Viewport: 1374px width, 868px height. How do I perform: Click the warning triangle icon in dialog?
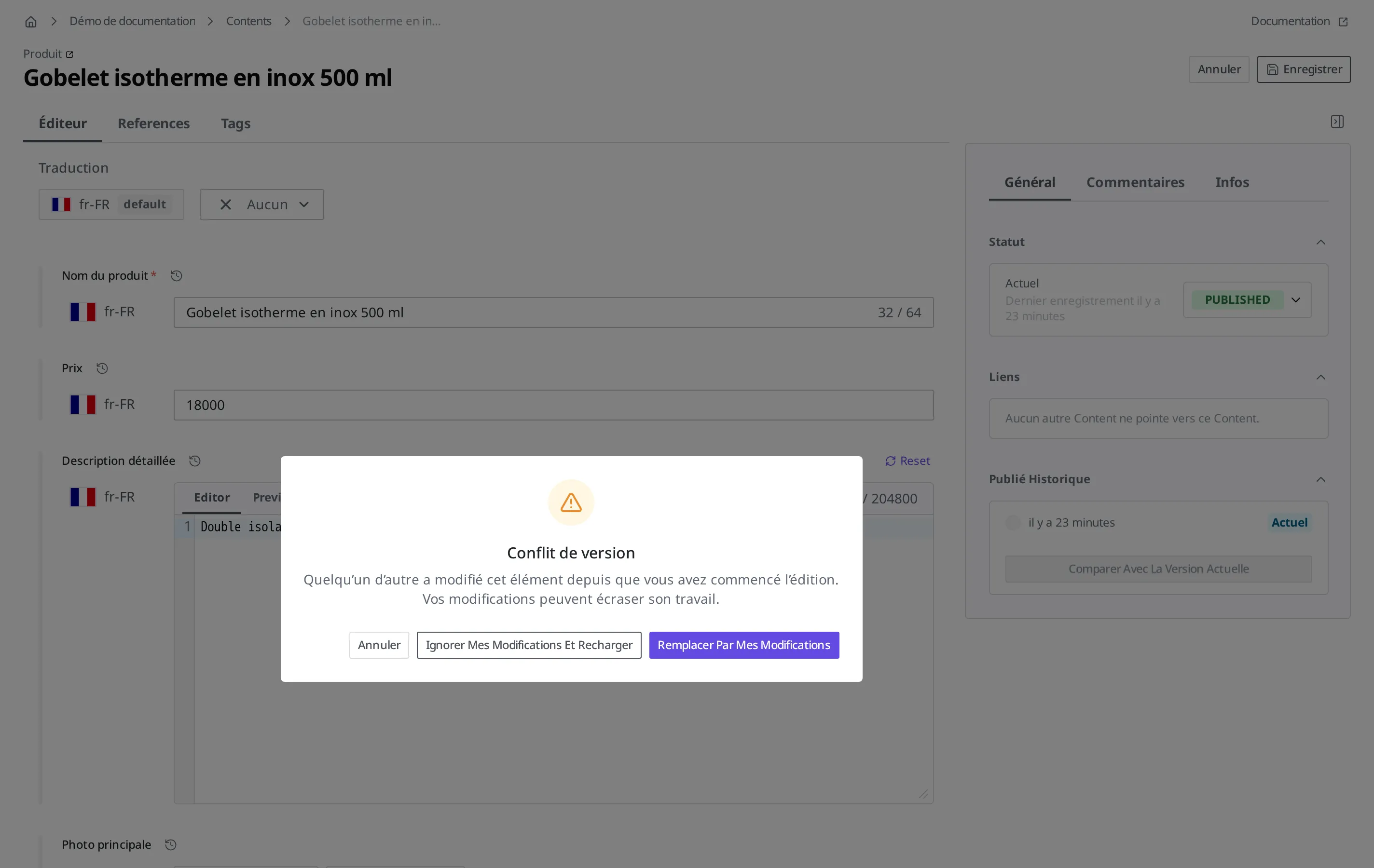571,502
